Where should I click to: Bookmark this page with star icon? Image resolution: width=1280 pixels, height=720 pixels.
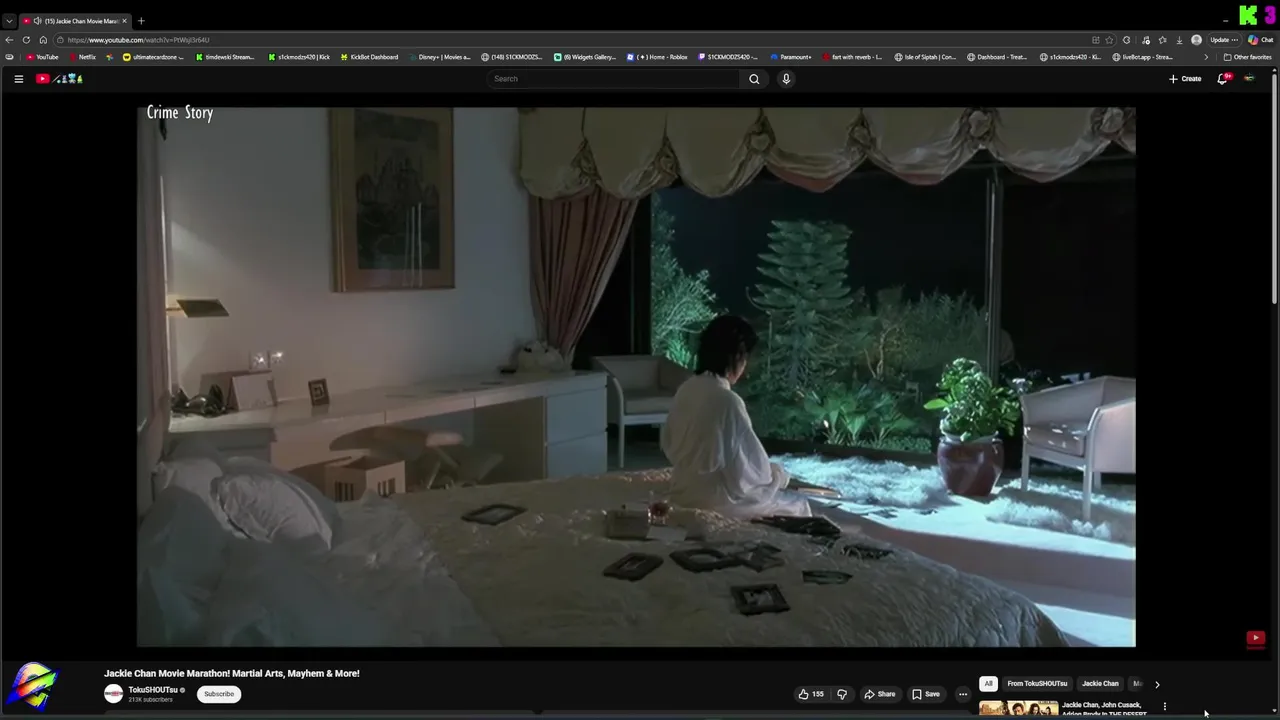click(x=1109, y=40)
